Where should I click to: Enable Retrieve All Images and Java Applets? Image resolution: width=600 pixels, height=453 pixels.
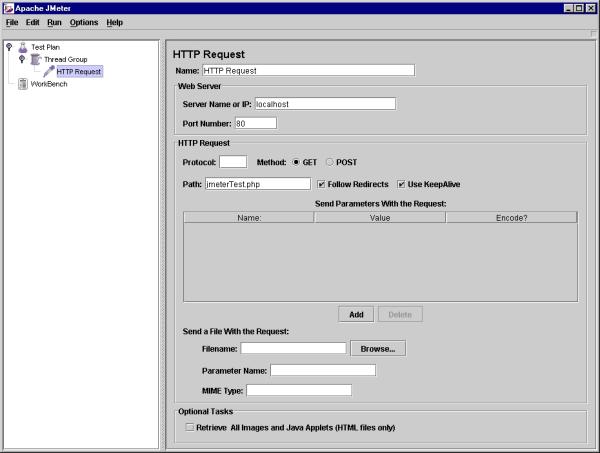coord(189,427)
